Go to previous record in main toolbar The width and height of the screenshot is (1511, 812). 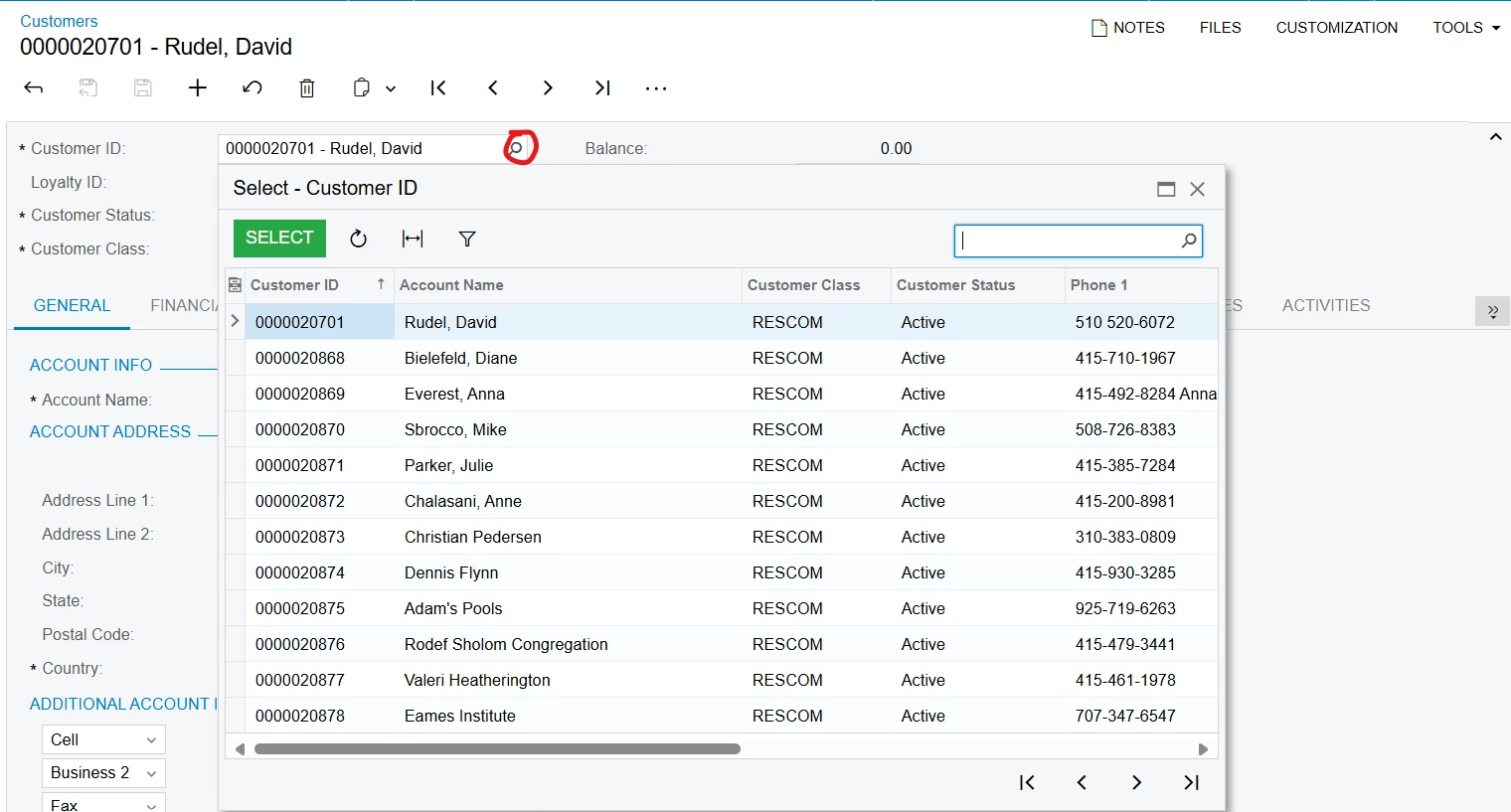(x=493, y=88)
